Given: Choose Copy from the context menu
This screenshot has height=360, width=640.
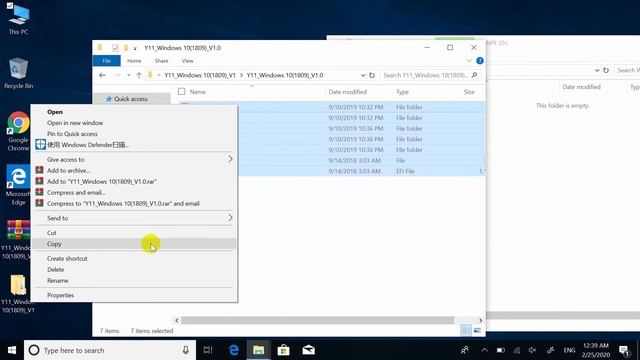Looking at the screenshot, I should [x=134, y=244].
